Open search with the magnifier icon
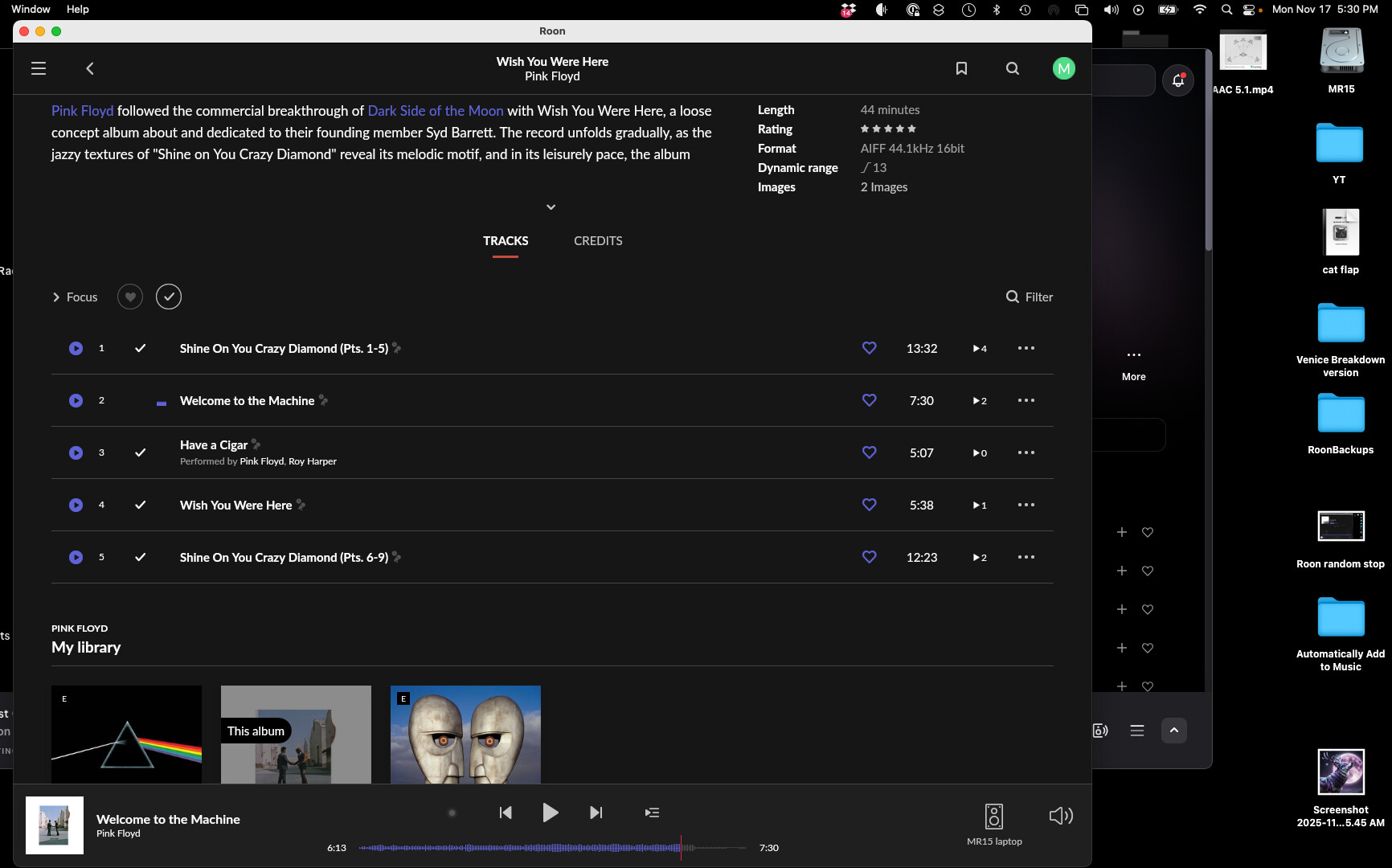Screen dimensions: 1392x868 pyautogui.click(x=1013, y=68)
